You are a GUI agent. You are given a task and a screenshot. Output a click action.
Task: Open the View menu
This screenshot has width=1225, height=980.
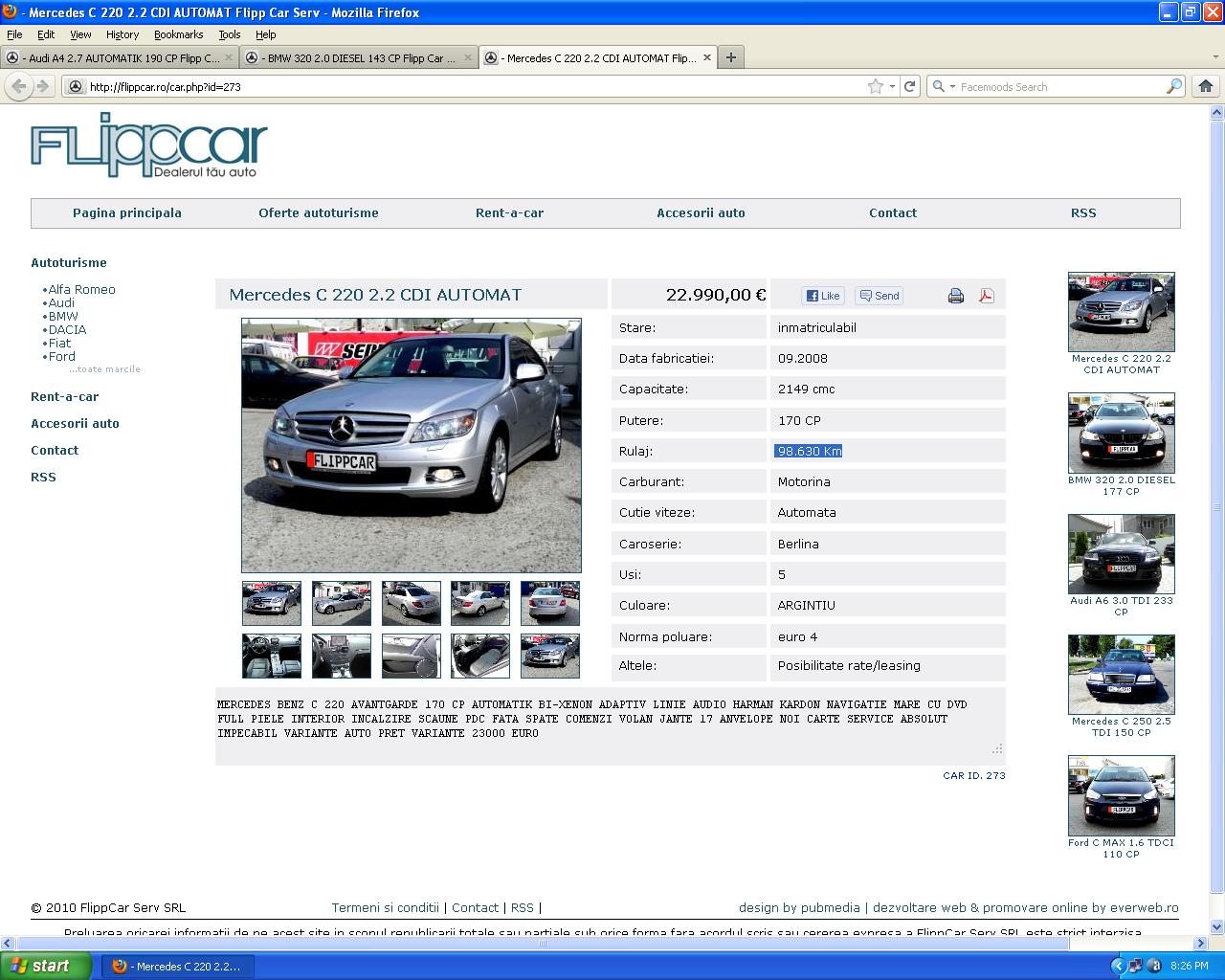(x=81, y=34)
